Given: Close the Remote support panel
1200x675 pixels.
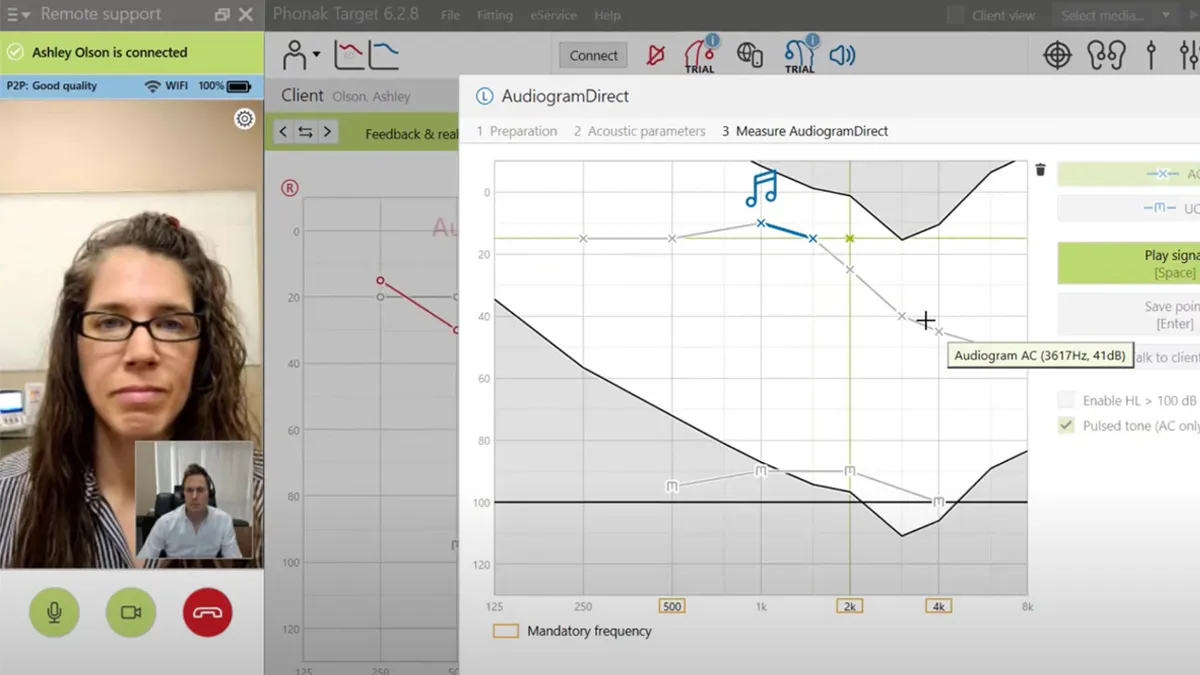Looking at the screenshot, I should pyautogui.click(x=246, y=15).
